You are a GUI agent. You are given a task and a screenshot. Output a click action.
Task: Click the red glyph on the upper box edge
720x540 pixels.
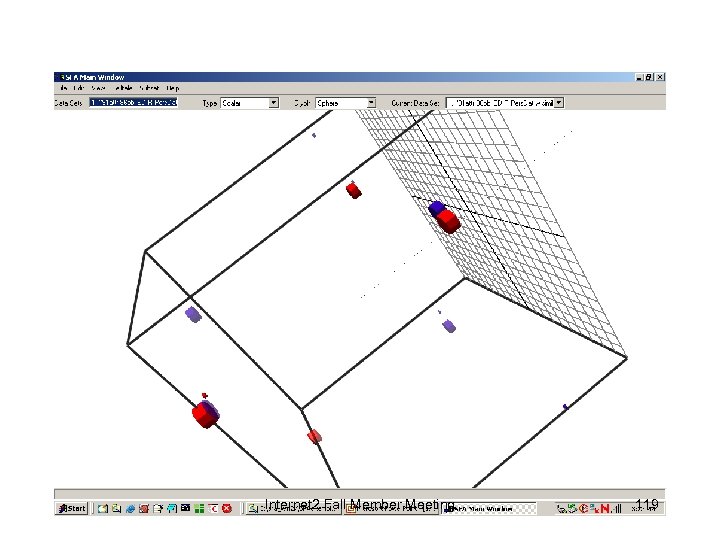(353, 190)
